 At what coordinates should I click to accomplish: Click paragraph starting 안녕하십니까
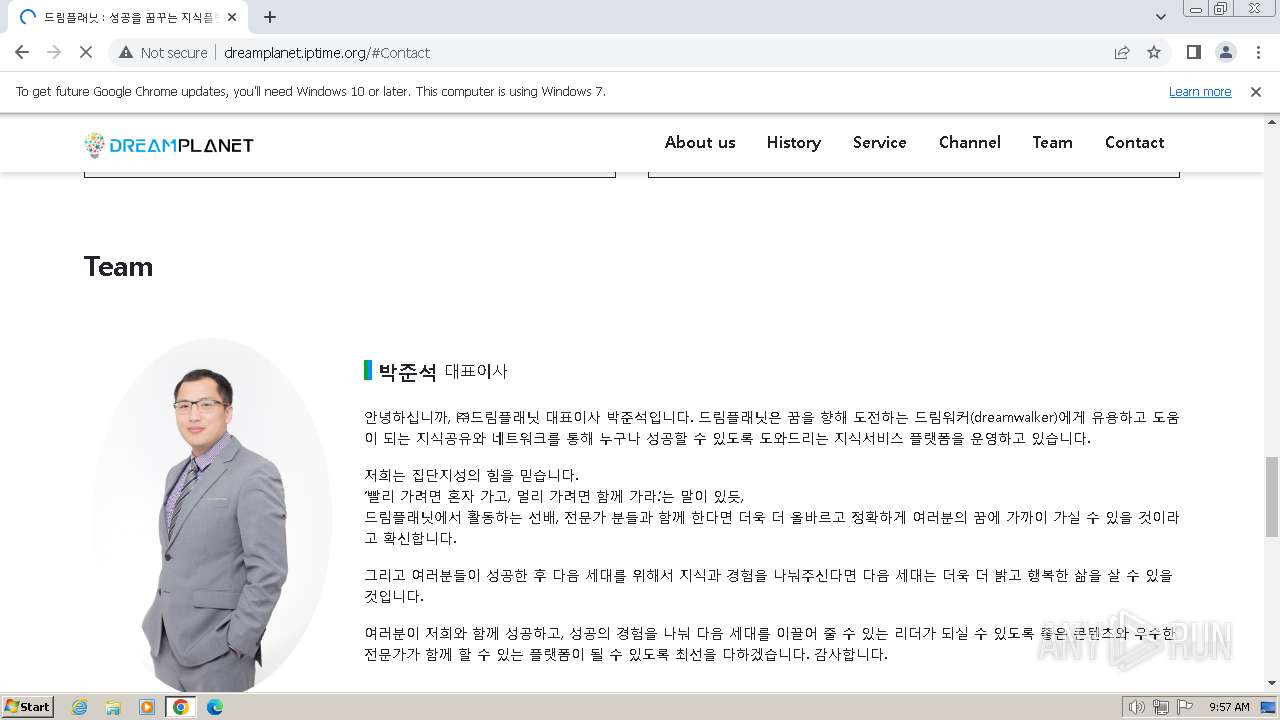coord(772,428)
